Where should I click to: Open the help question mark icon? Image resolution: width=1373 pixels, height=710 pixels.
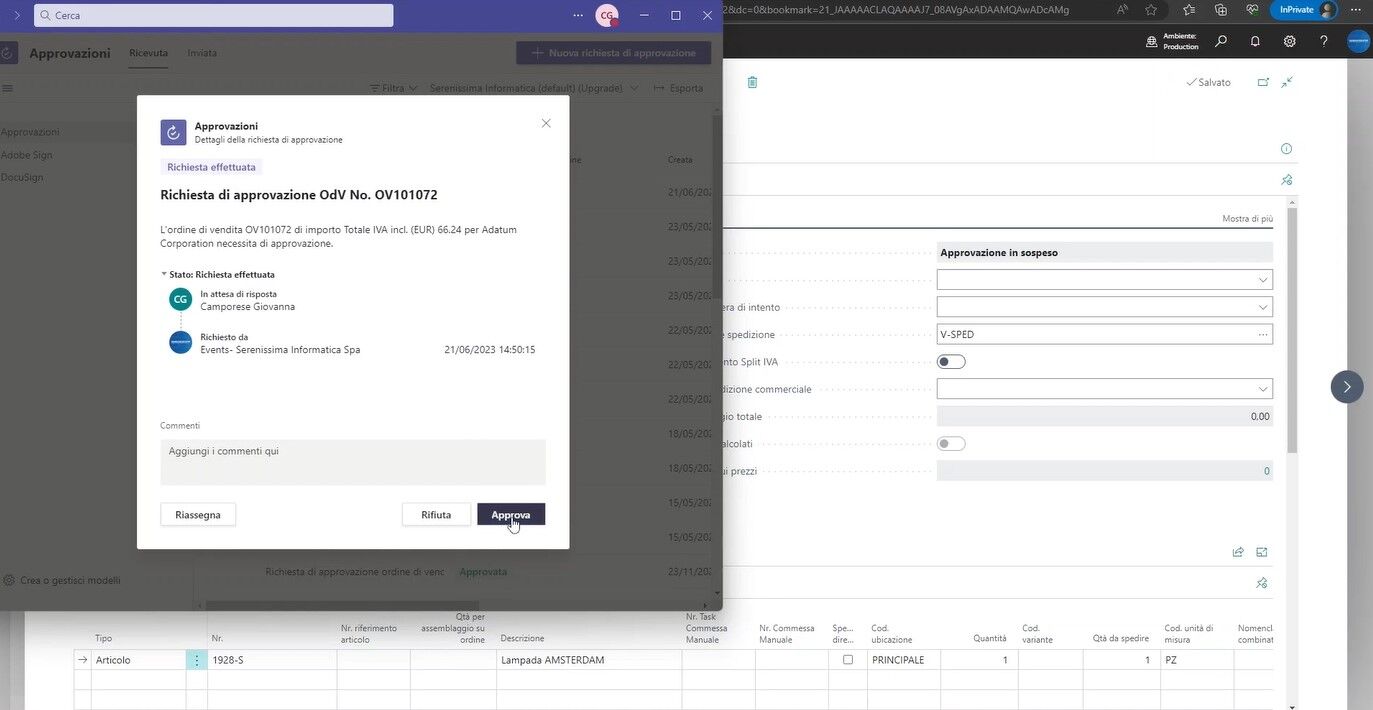[1323, 41]
